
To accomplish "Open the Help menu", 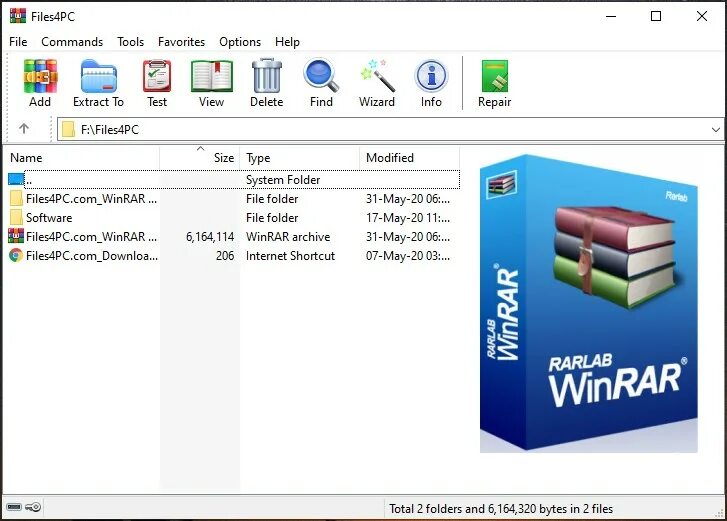I will pyautogui.click(x=287, y=42).
